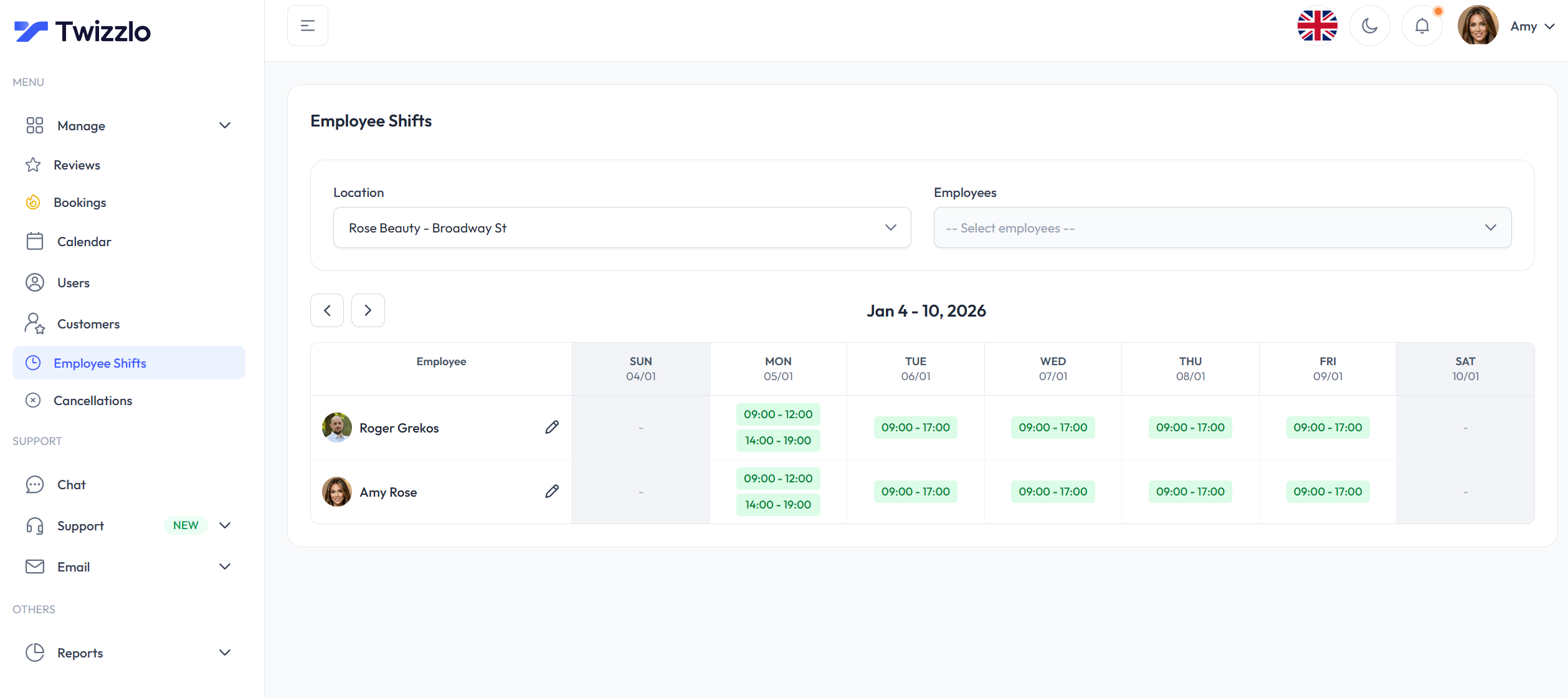Open Cancellations from the sidebar
Image resolution: width=1568 pixels, height=698 pixels.
(93, 401)
